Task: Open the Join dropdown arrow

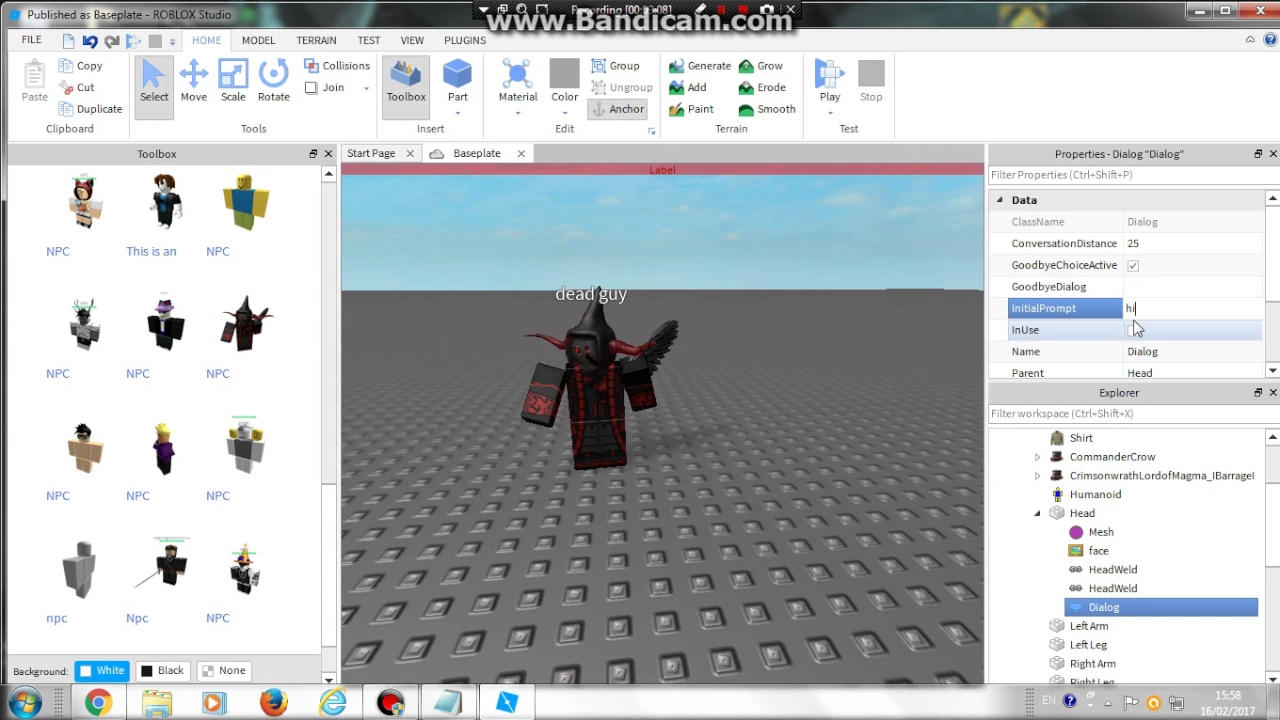Action: click(x=366, y=88)
